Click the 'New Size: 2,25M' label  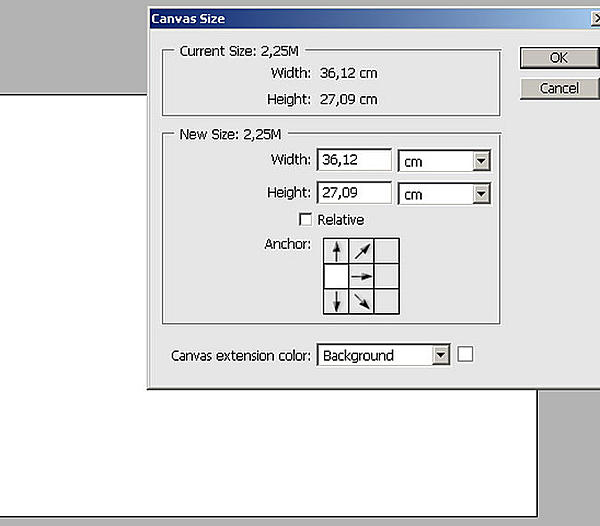point(230,134)
